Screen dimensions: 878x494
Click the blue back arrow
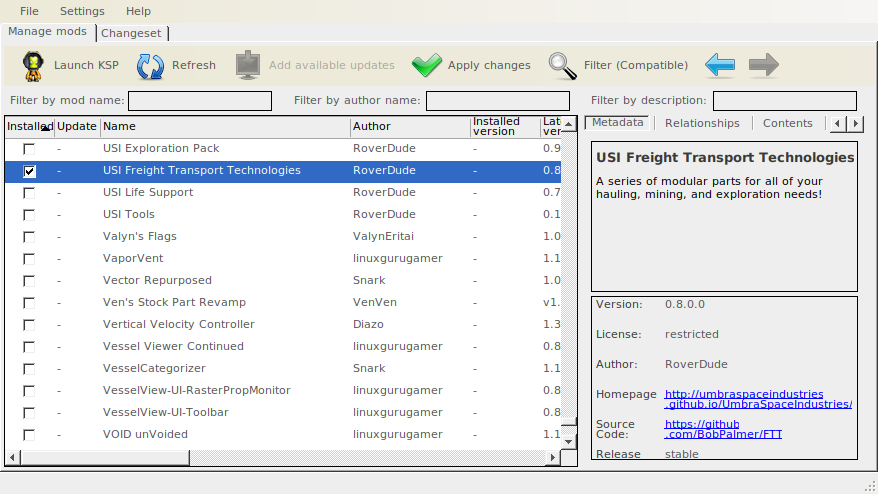pos(720,65)
